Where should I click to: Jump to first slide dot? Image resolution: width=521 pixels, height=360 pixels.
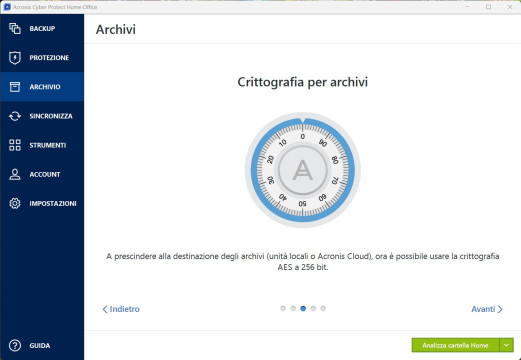coord(283,308)
